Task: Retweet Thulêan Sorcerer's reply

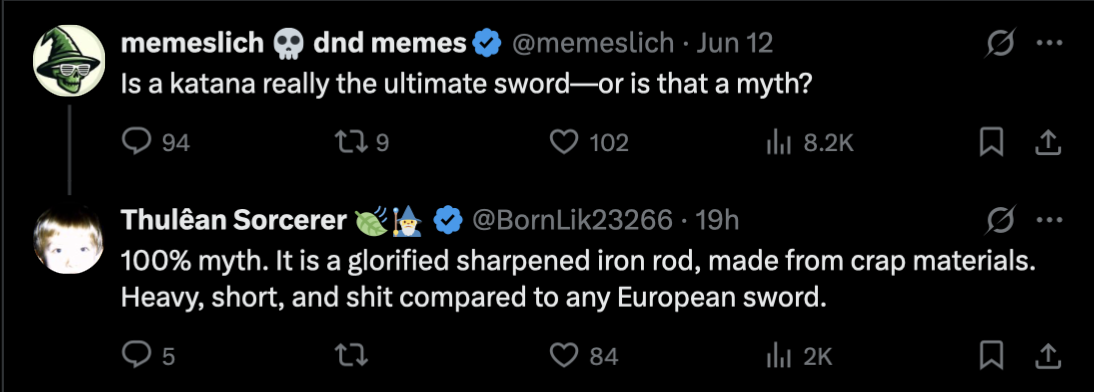Action: click(352, 356)
